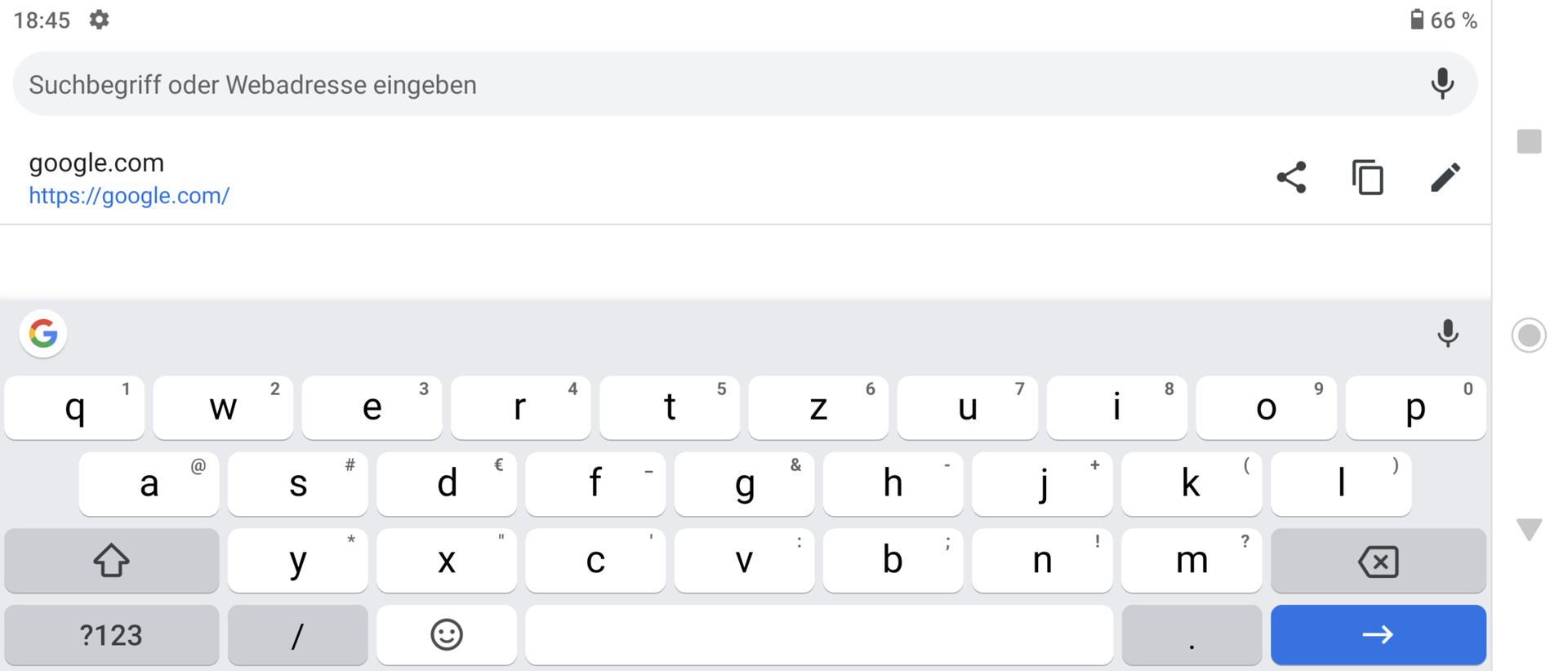Screen dimensions: 1568x671
Task: Open recent apps square button
Action: point(1529,141)
